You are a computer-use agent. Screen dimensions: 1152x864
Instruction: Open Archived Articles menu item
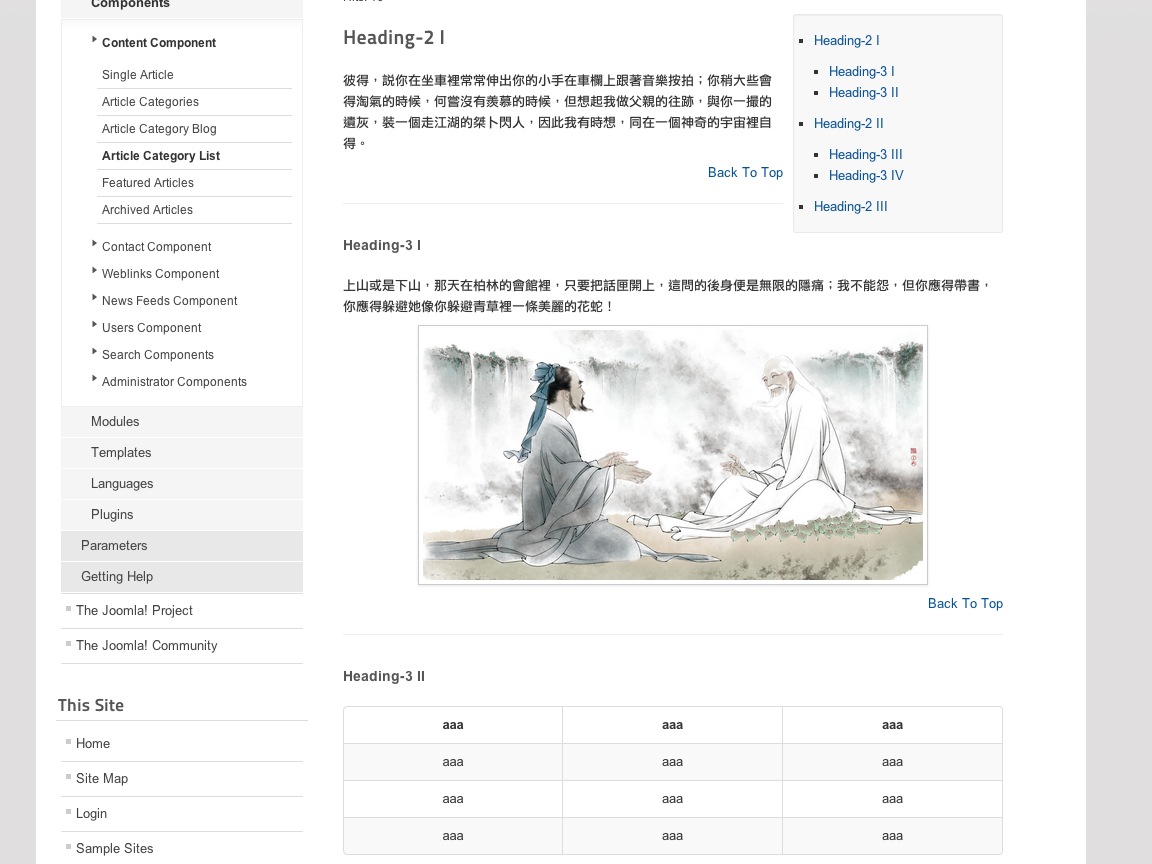(x=147, y=210)
